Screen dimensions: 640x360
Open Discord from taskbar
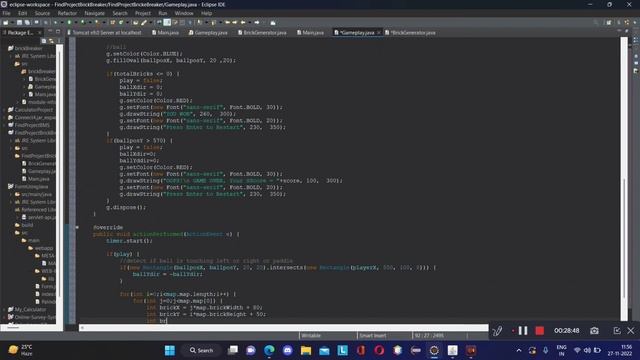(287, 350)
